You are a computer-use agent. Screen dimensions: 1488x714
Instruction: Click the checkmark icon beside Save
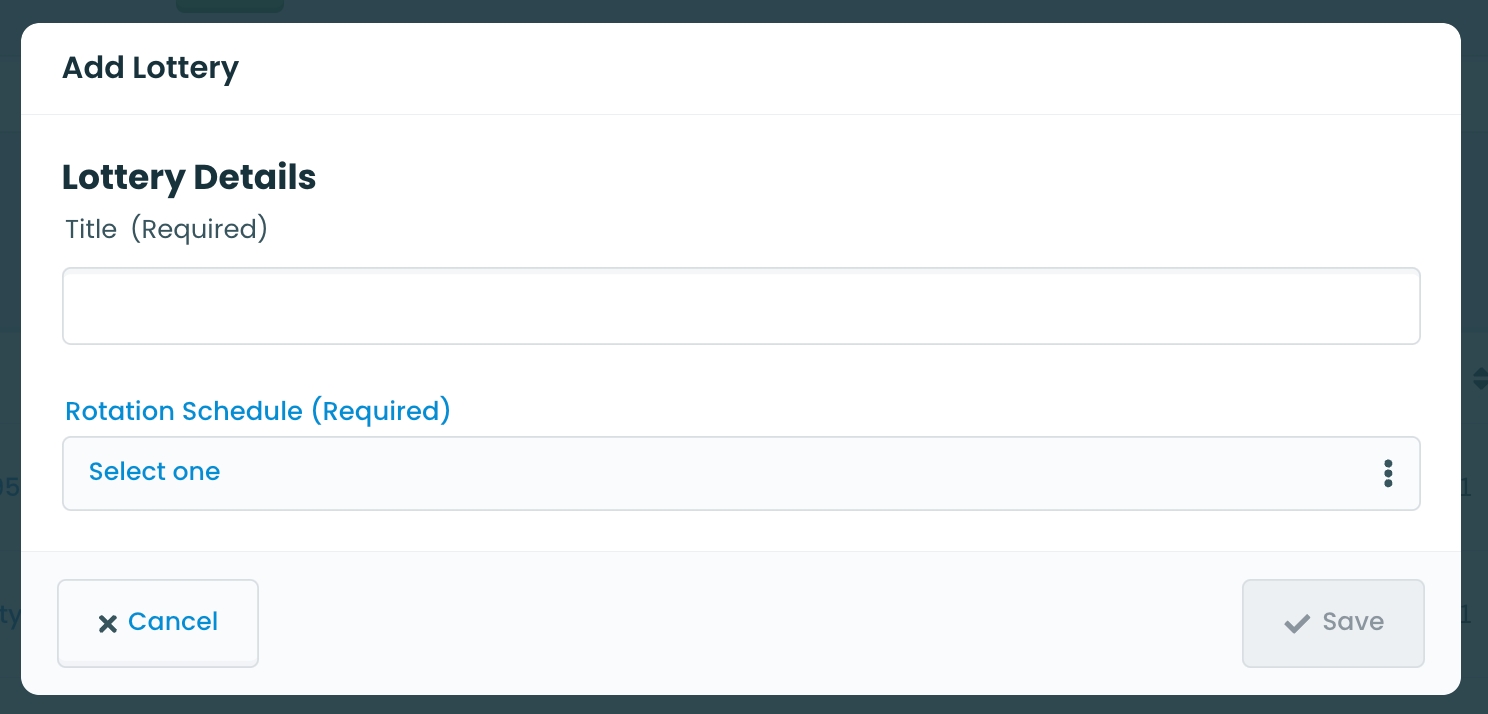tap(1296, 623)
